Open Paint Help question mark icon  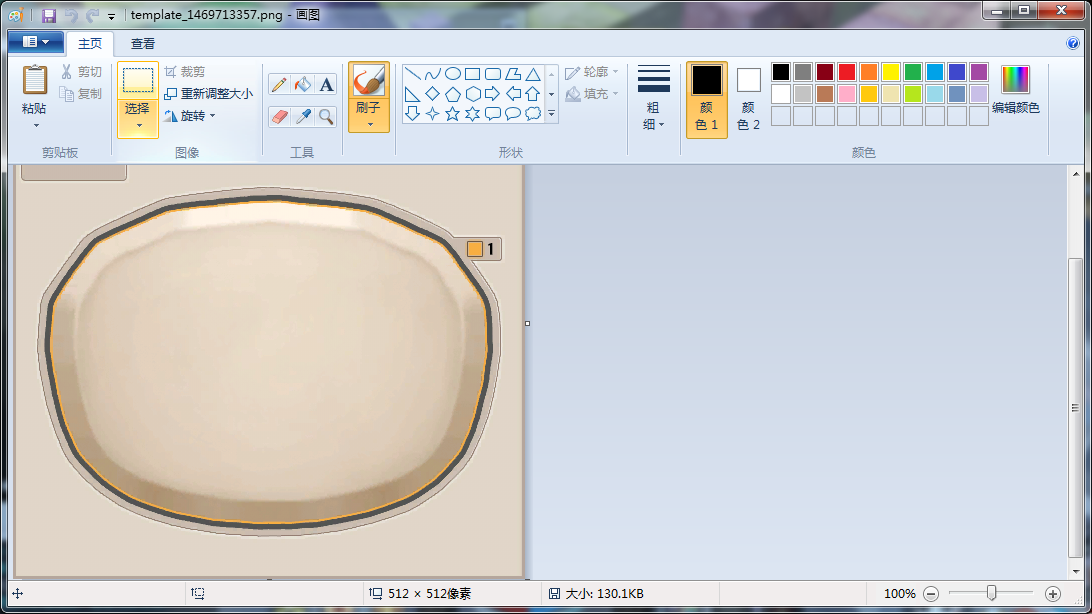[x=1072, y=43]
